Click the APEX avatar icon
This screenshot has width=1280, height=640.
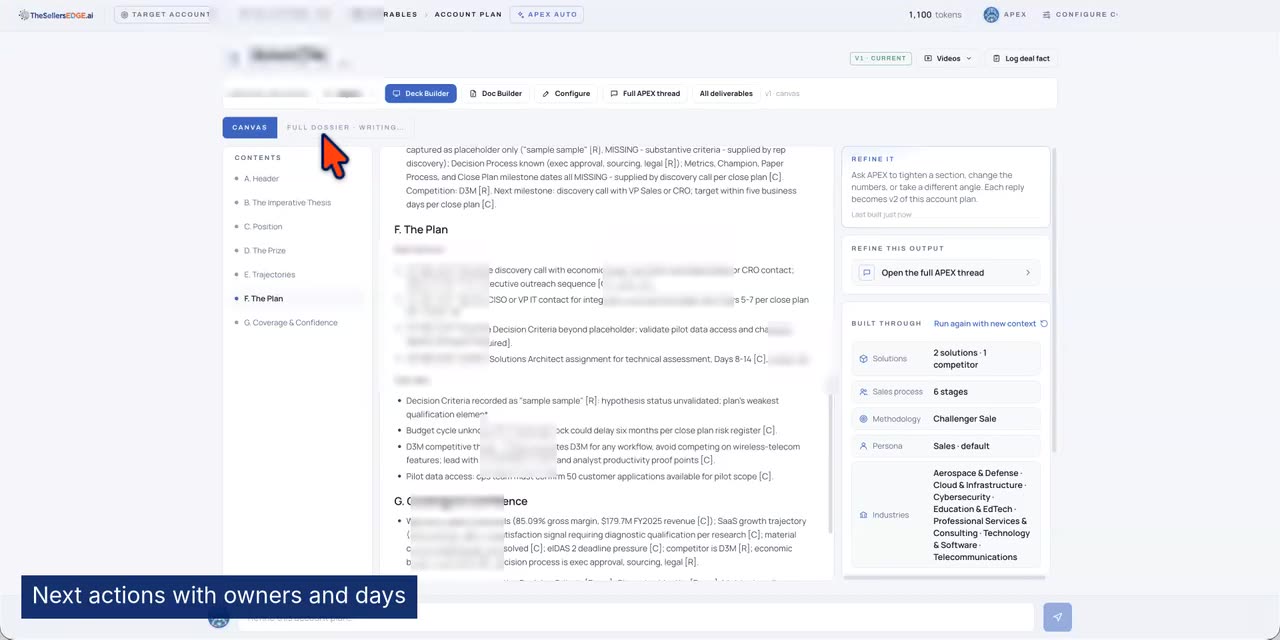(991, 15)
